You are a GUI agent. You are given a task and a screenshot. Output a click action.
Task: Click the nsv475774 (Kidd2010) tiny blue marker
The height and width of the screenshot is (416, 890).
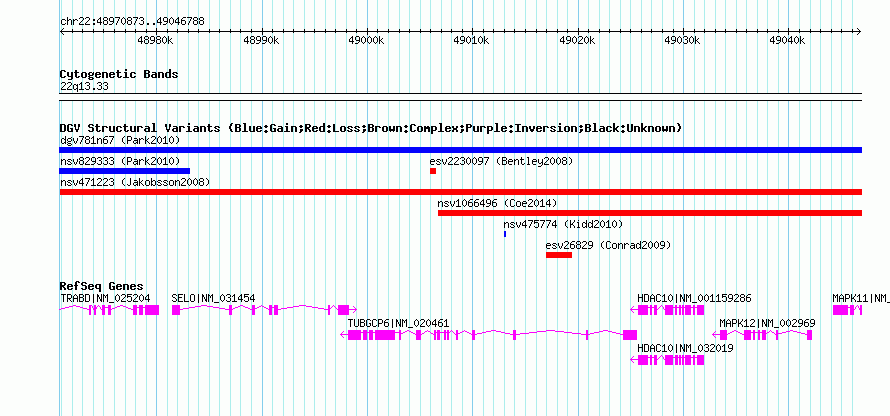click(x=505, y=234)
